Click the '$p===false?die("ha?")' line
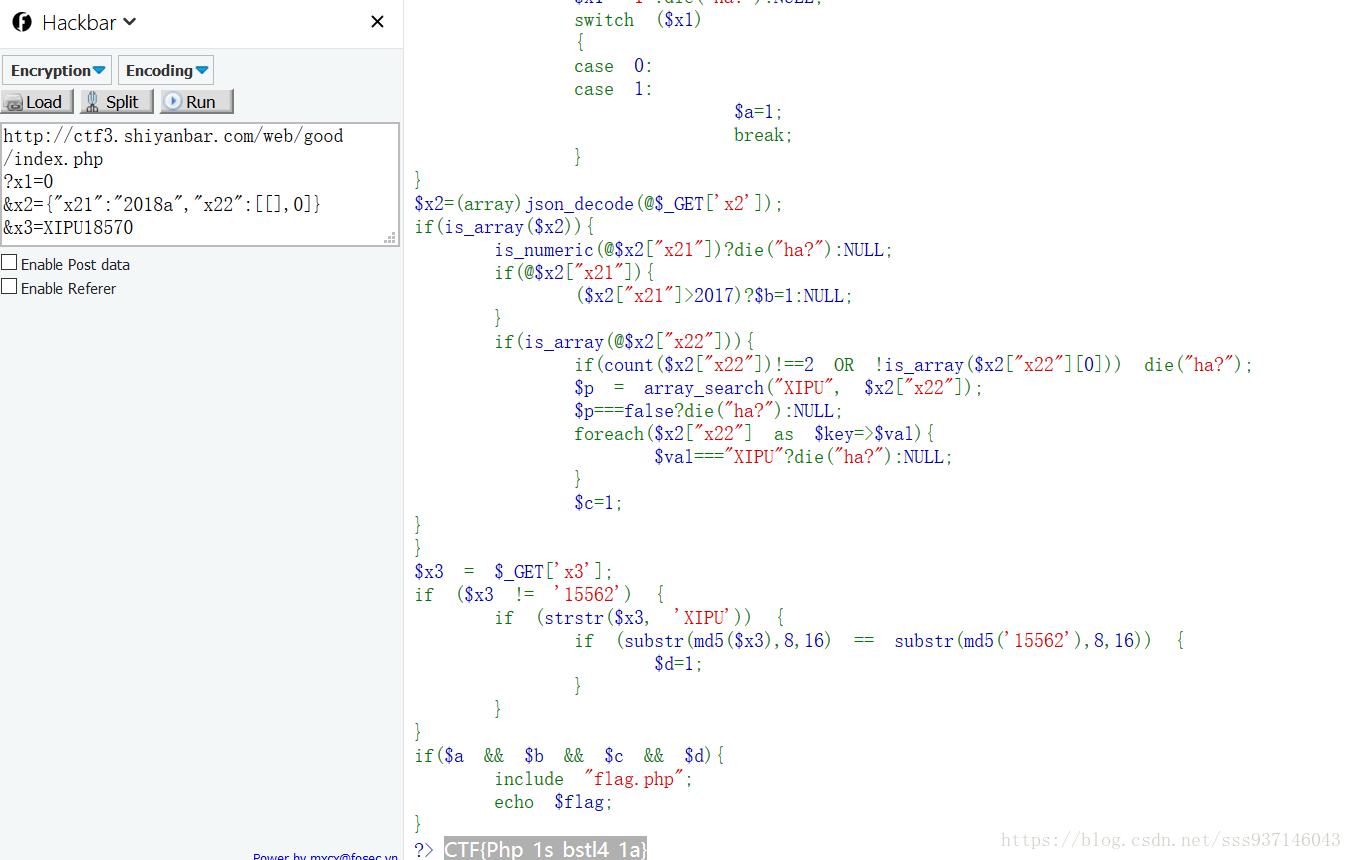 pyautogui.click(x=708, y=411)
